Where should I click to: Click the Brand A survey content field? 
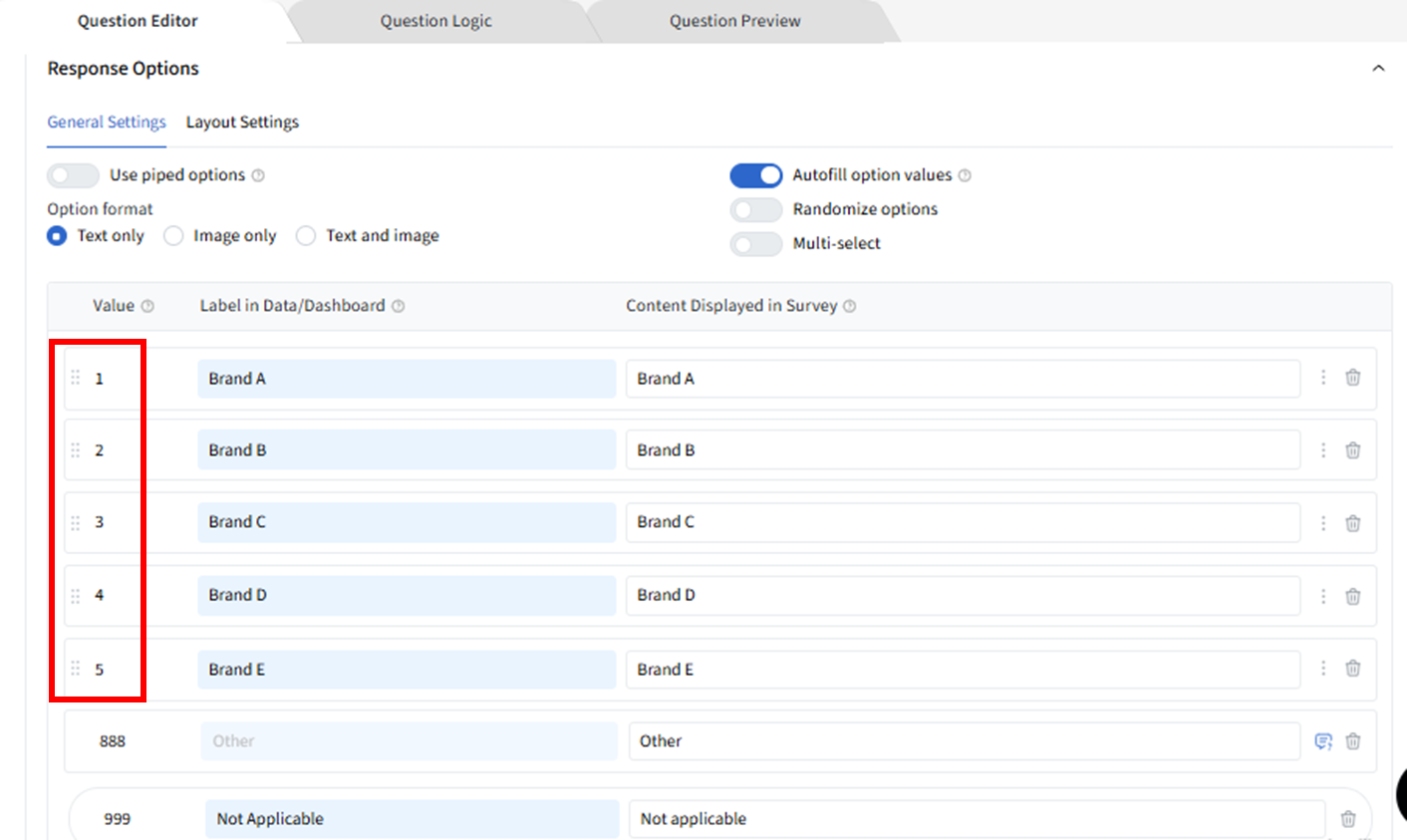click(962, 379)
